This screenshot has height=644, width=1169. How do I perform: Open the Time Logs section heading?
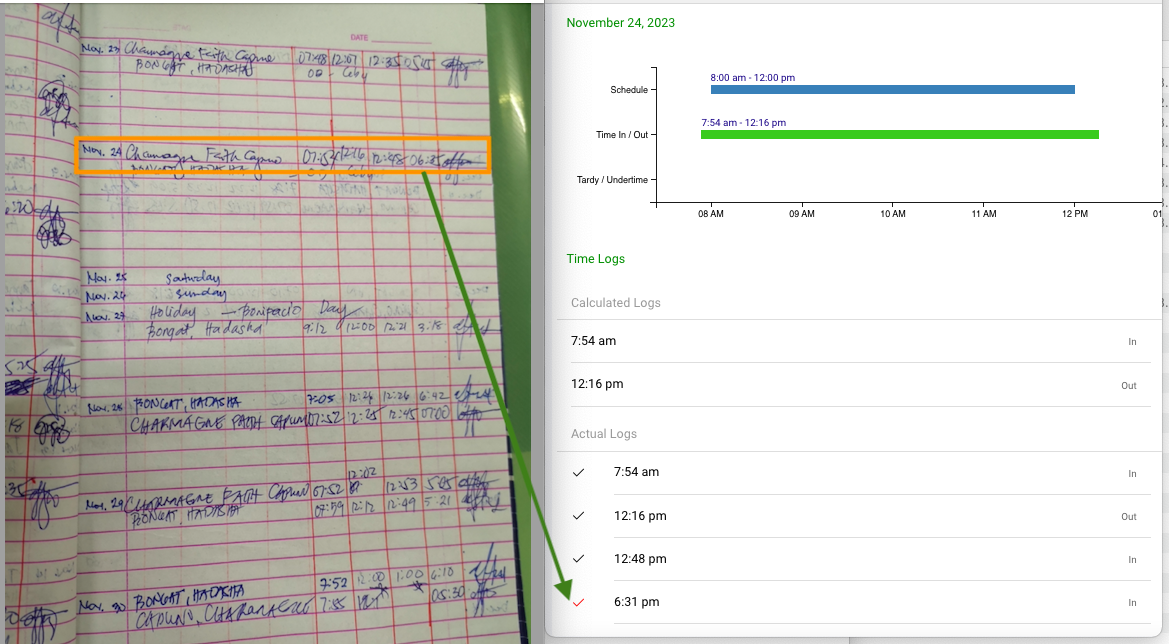point(595,259)
